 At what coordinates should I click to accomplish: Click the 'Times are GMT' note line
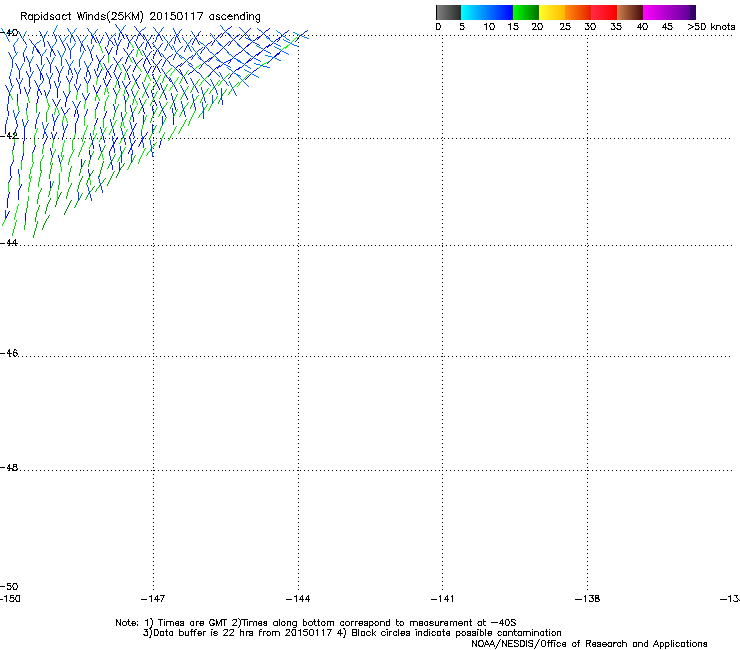pos(316,623)
